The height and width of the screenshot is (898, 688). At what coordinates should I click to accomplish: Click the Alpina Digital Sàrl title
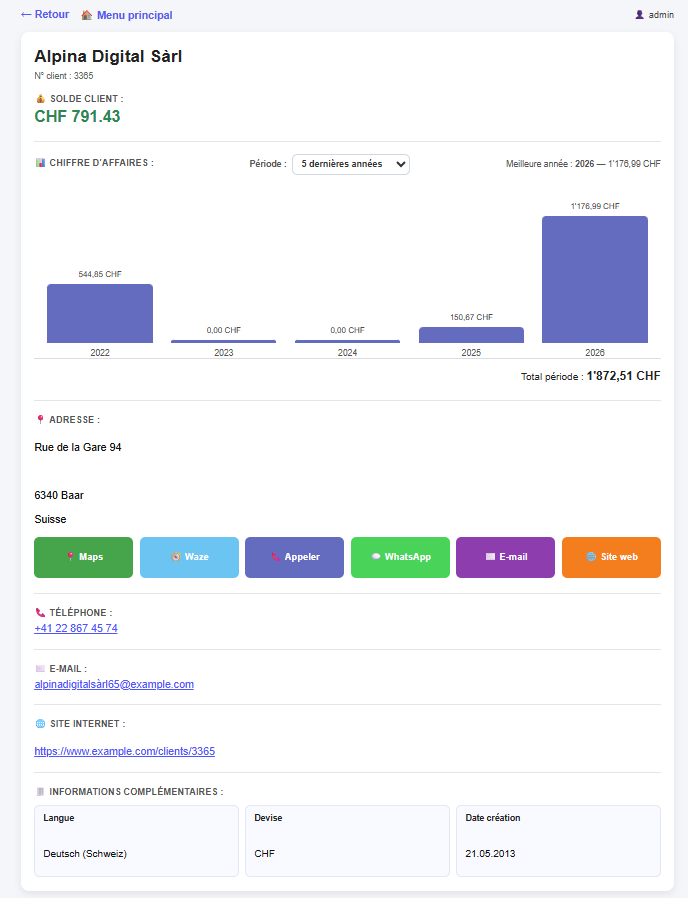tap(108, 56)
